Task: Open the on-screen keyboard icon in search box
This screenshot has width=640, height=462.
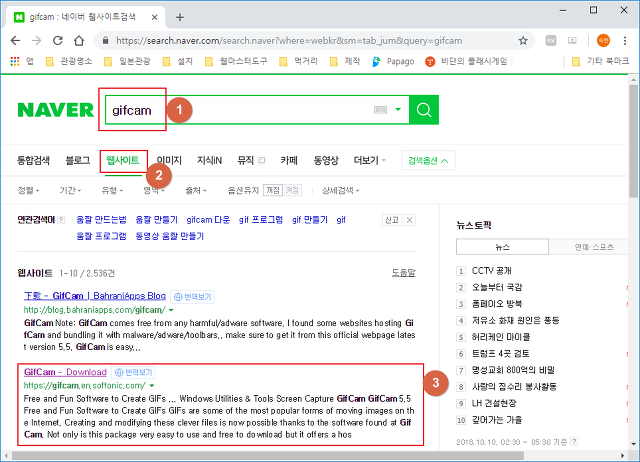Action: pos(380,110)
